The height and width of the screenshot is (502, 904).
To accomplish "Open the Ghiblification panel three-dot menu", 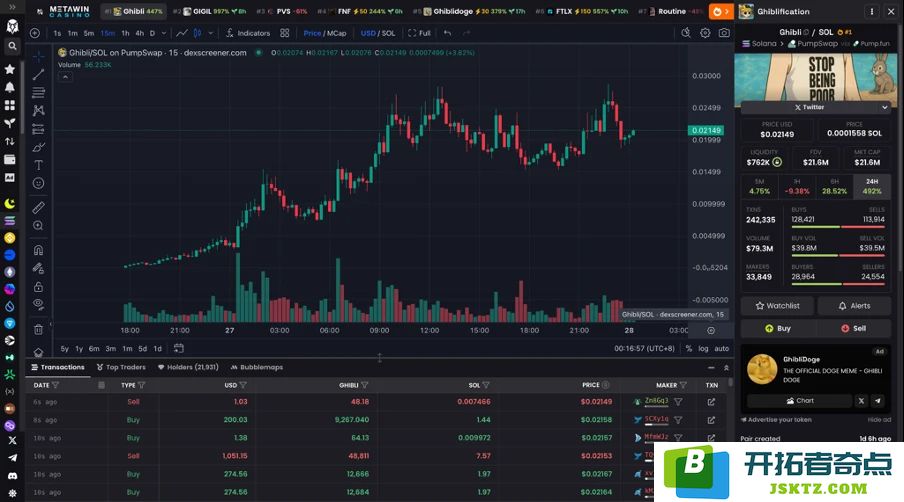I will click(x=872, y=11).
